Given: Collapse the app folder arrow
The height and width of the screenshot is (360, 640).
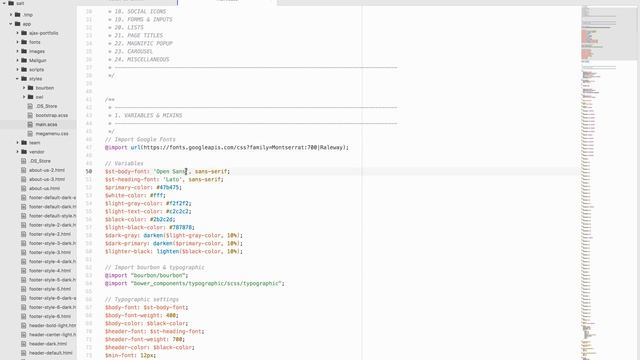Looking at the screenshot, I should pos(11,24).
